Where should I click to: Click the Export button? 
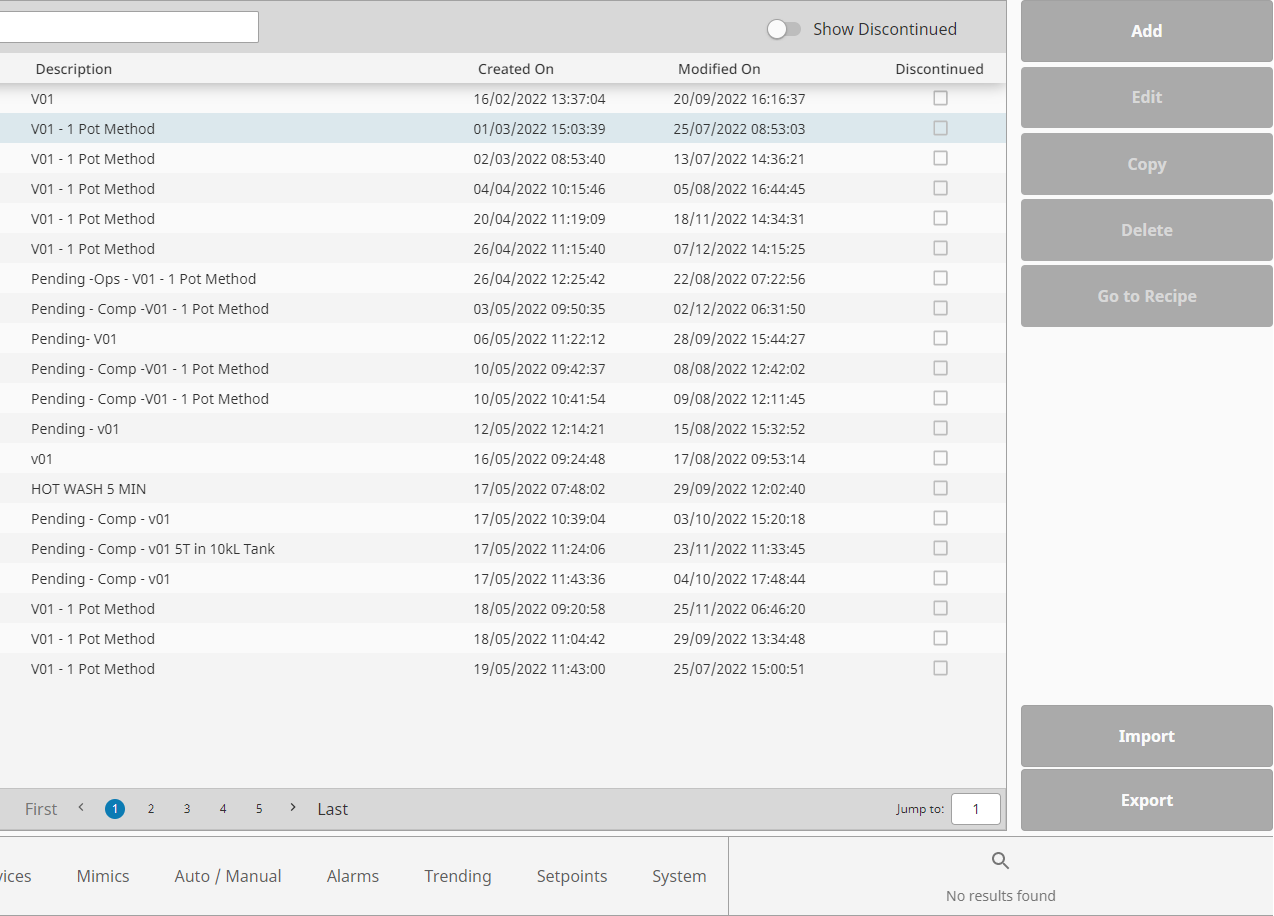[1146, 800]
